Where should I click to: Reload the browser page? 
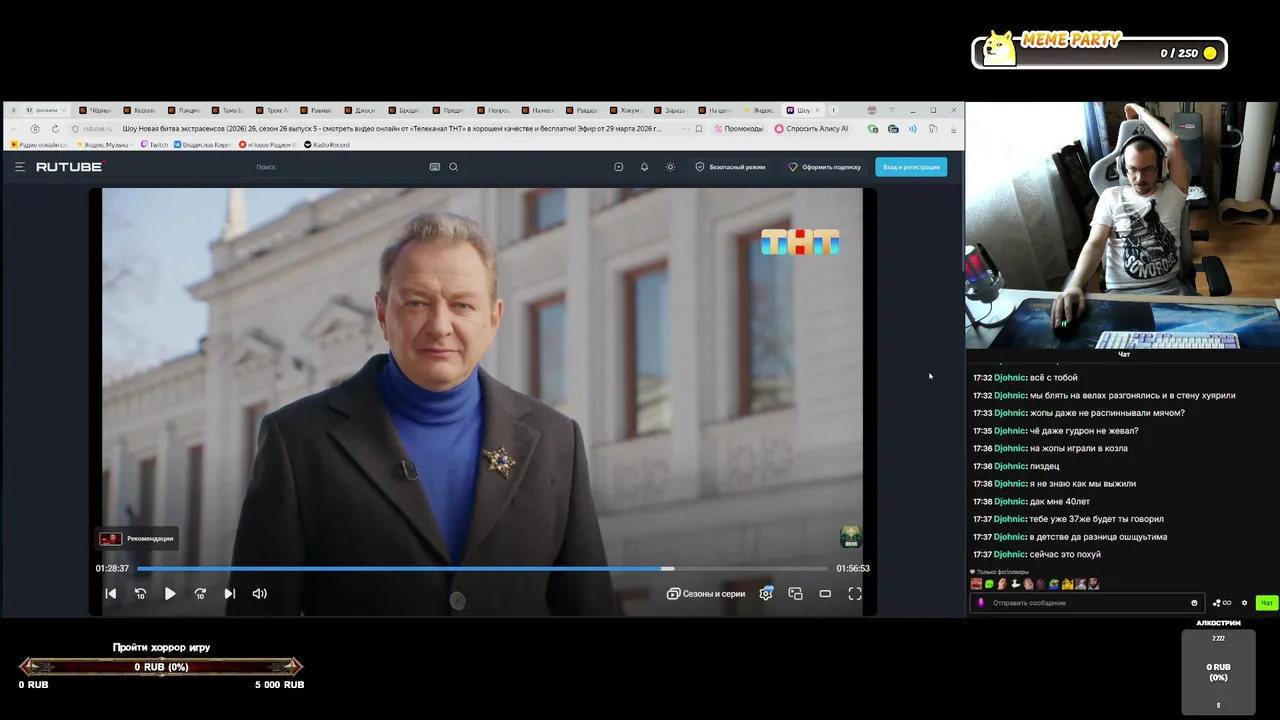tap(55, 129)
